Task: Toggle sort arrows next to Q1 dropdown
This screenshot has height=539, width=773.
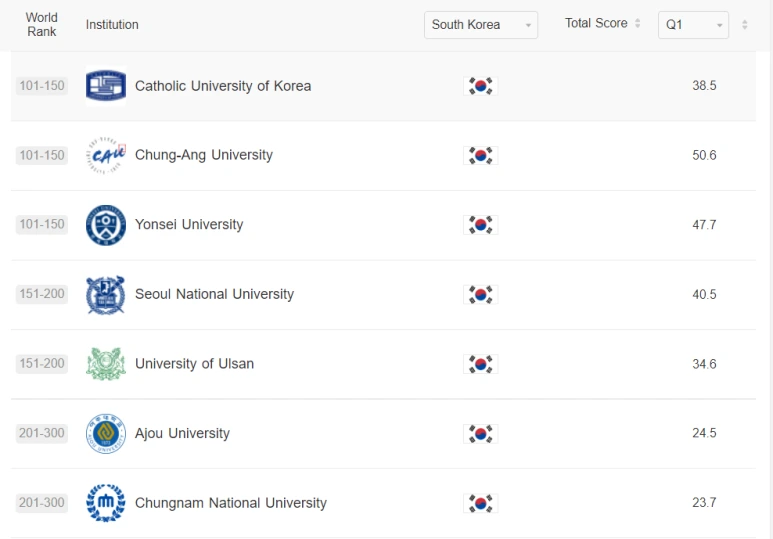Action: pos(744,25)
